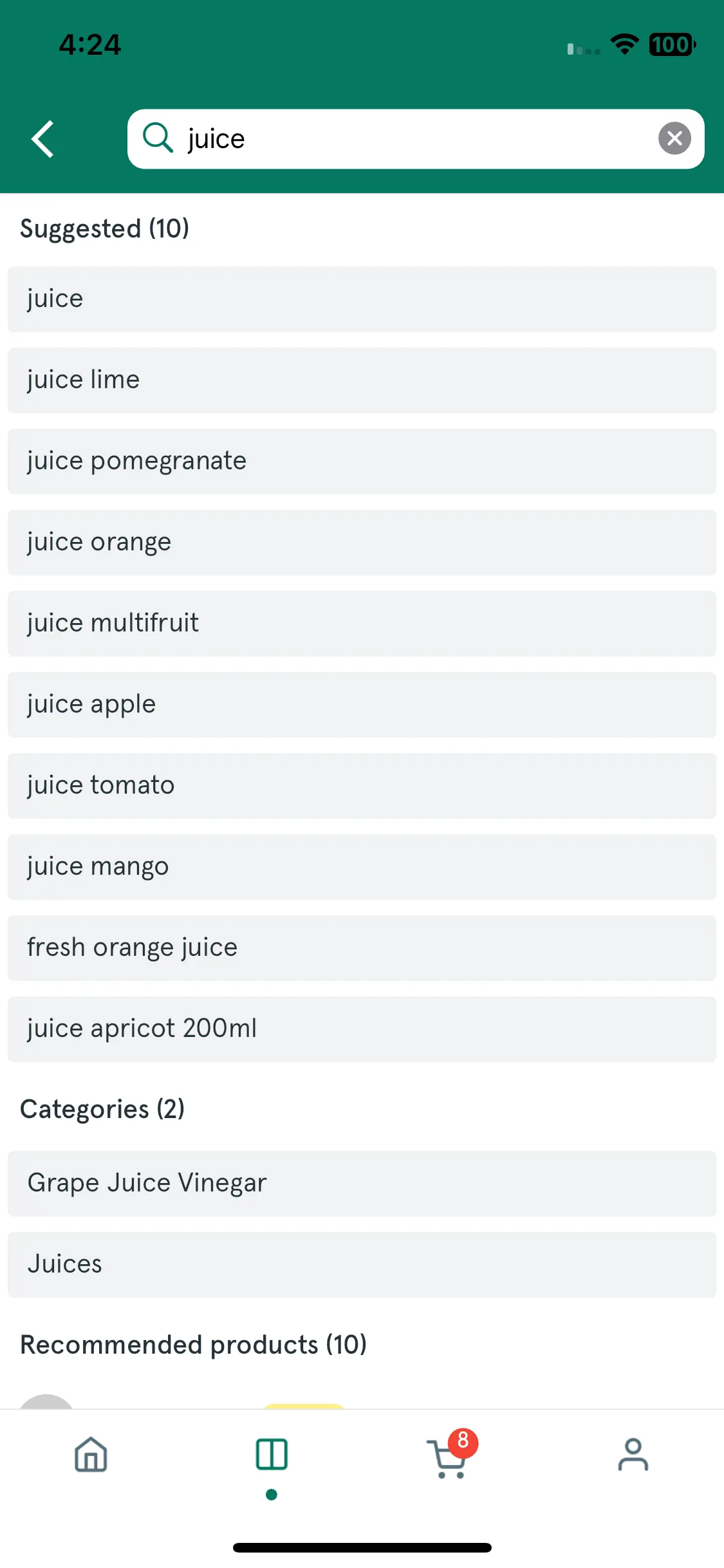This screenshot has height=1568, width=724.
Task: Open the Home tab icon
Action: [91, 1455]
